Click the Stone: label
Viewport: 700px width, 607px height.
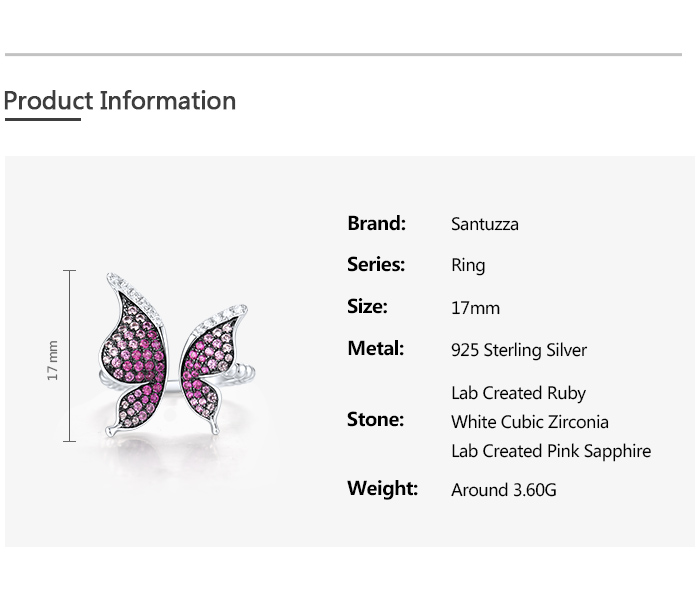click(x=376, y=419)
